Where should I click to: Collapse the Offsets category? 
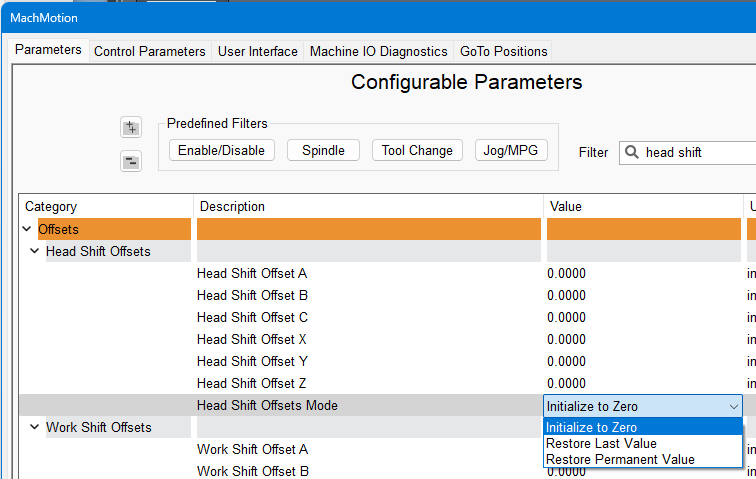tap(25, 229)
